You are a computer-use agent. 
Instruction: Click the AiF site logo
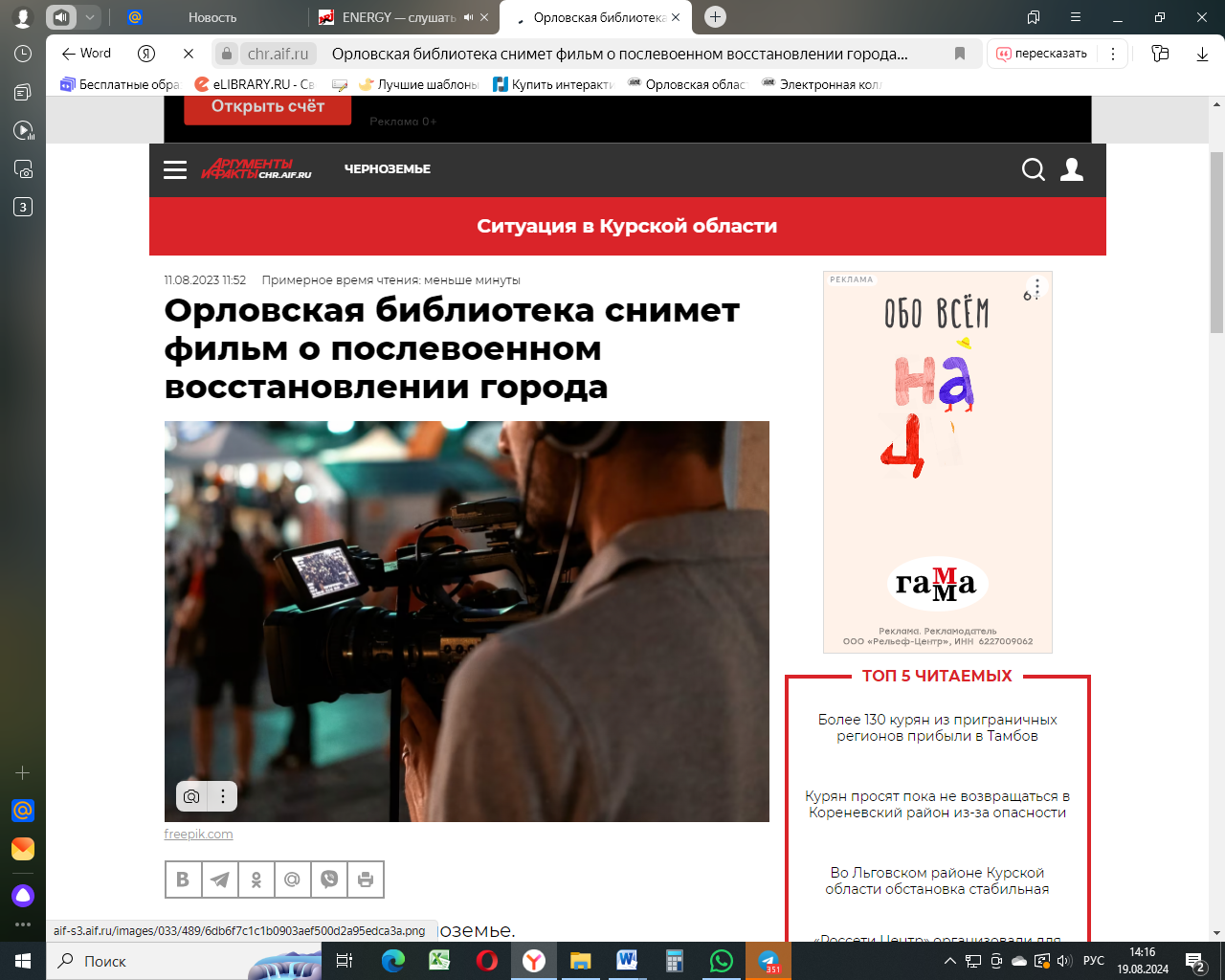coord(256,169)
